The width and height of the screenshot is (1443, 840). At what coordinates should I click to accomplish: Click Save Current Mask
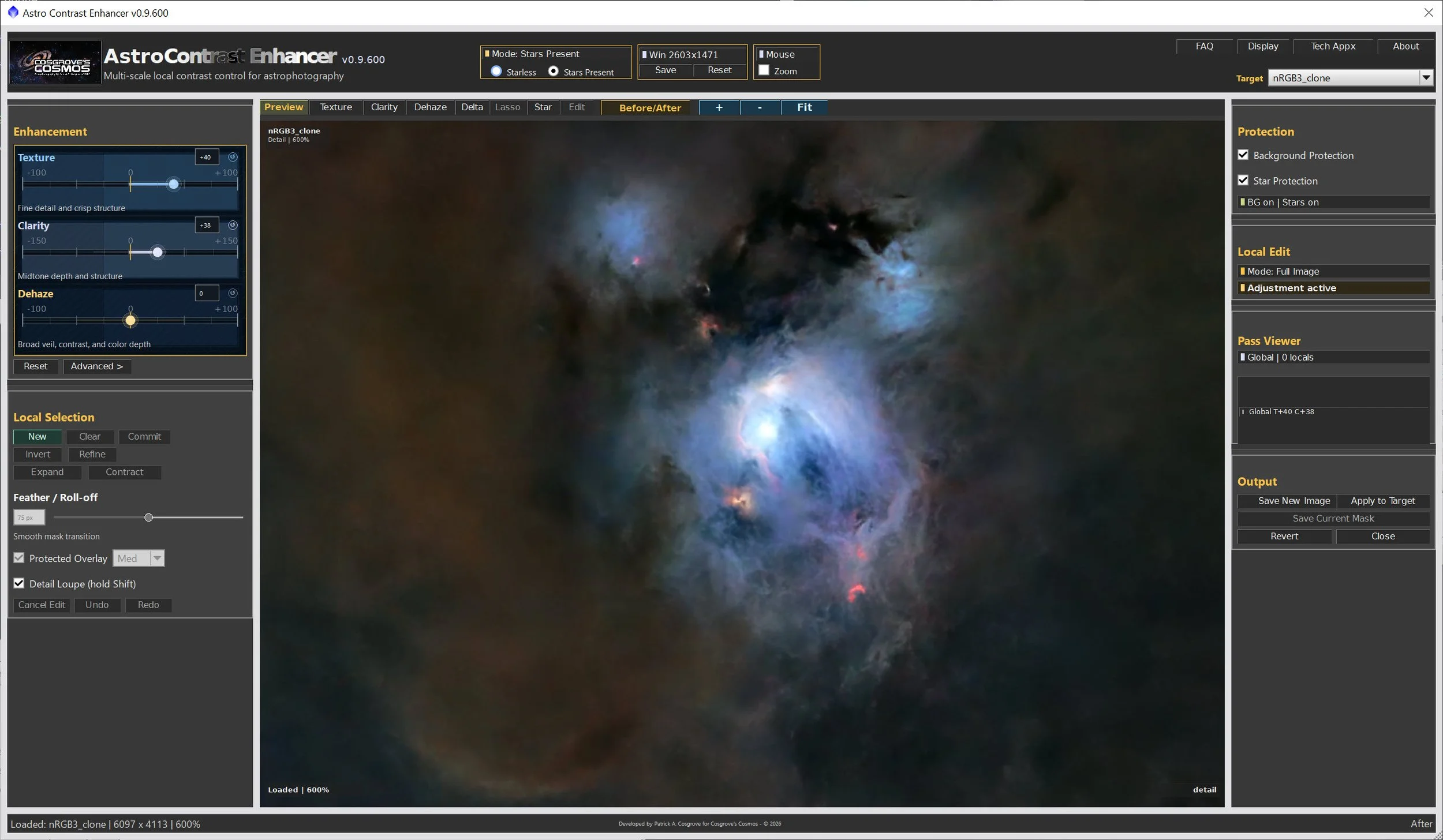coord(1333,519)
